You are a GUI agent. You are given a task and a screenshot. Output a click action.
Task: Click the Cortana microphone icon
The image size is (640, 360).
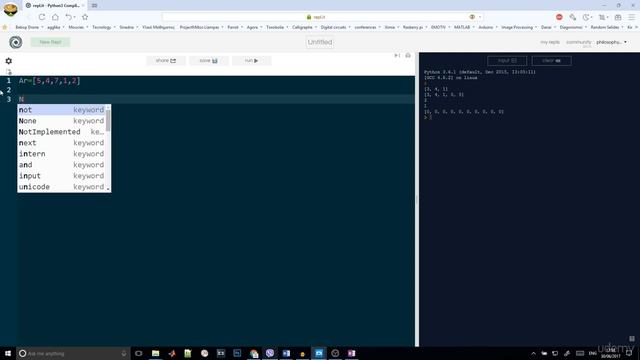[124, 353]
